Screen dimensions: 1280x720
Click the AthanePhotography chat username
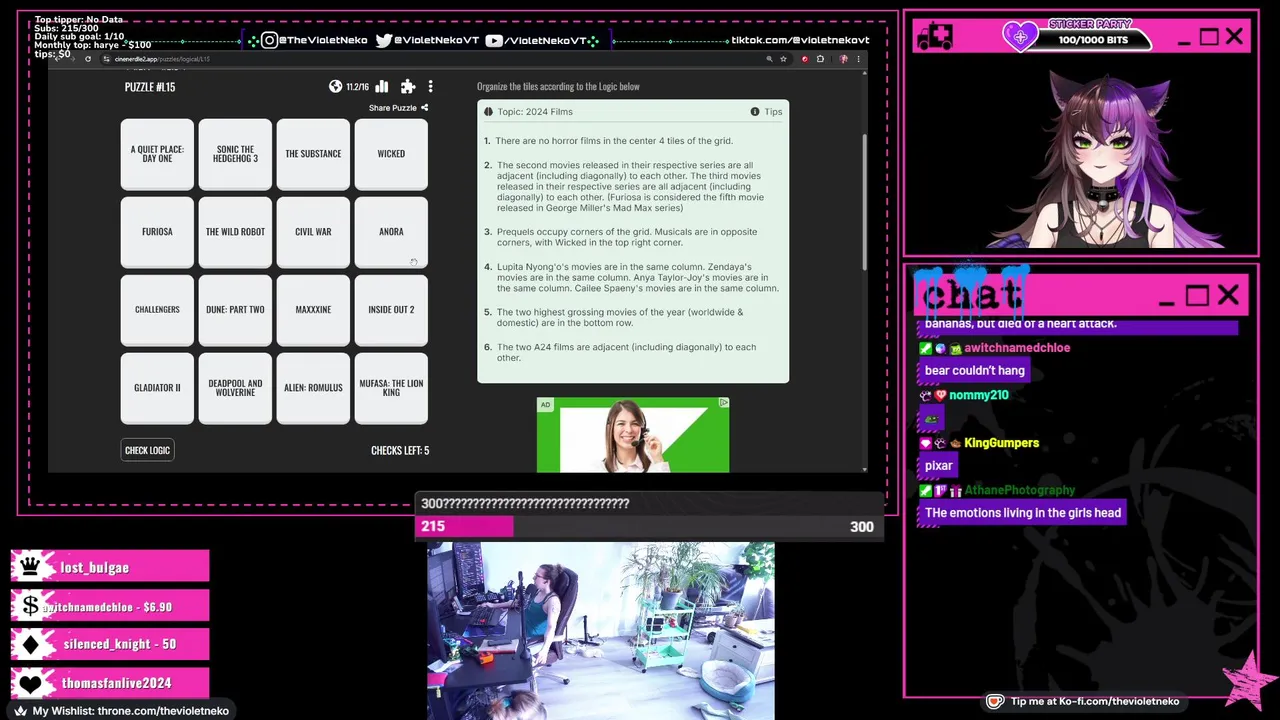tap(1019, 490)
